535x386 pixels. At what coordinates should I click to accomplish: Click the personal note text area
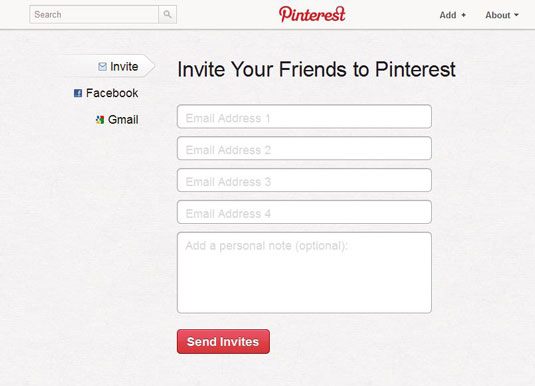point(304,273)
